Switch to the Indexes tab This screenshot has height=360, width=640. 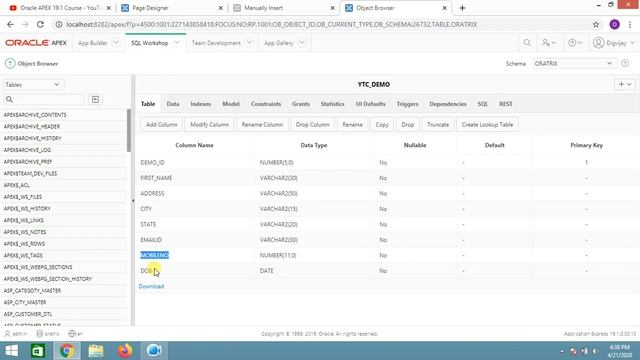(x=200, y=104)
